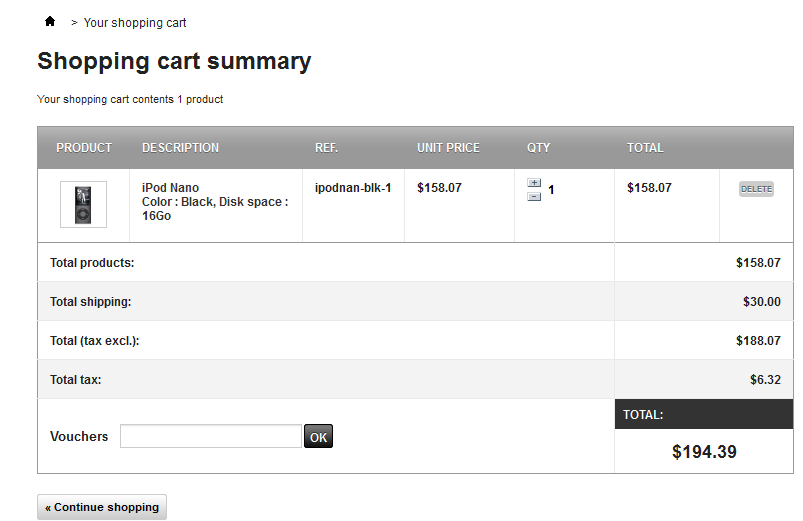Click the Total tax $6.32 amount
The height and width of the screenshot is (521, 803).
point(765,380)
